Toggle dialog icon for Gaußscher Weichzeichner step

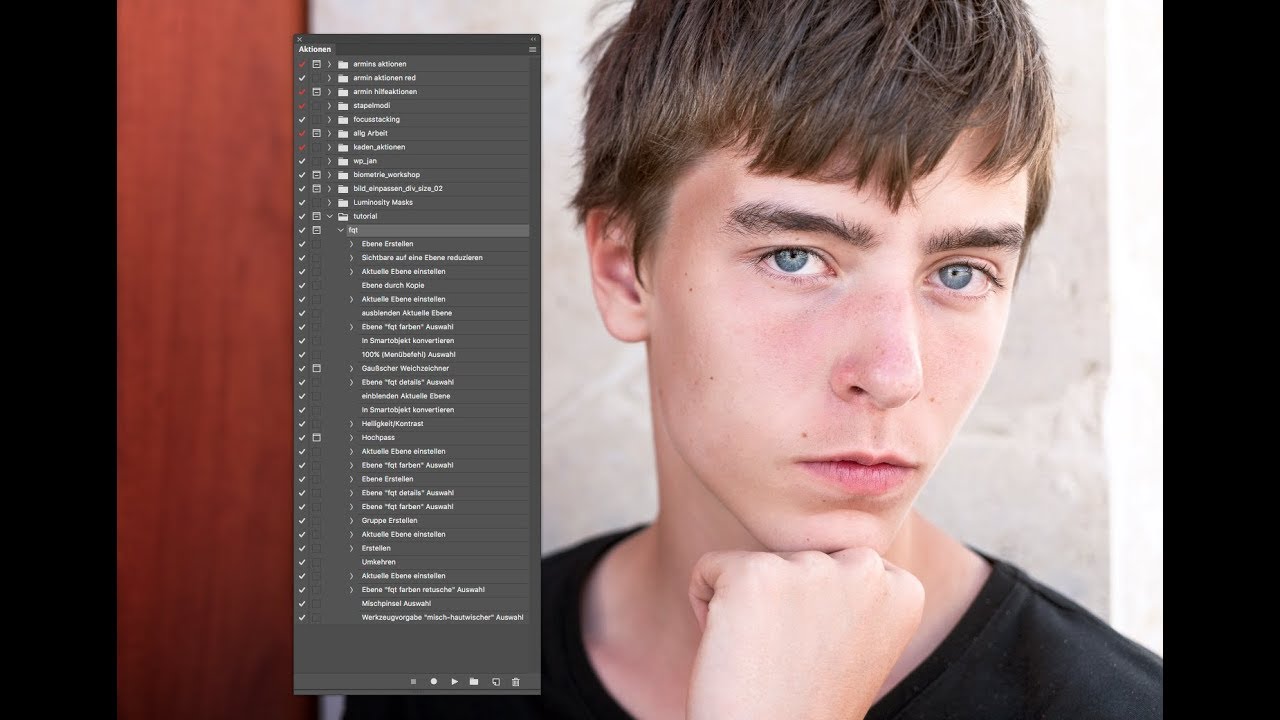tap(316, 368)
